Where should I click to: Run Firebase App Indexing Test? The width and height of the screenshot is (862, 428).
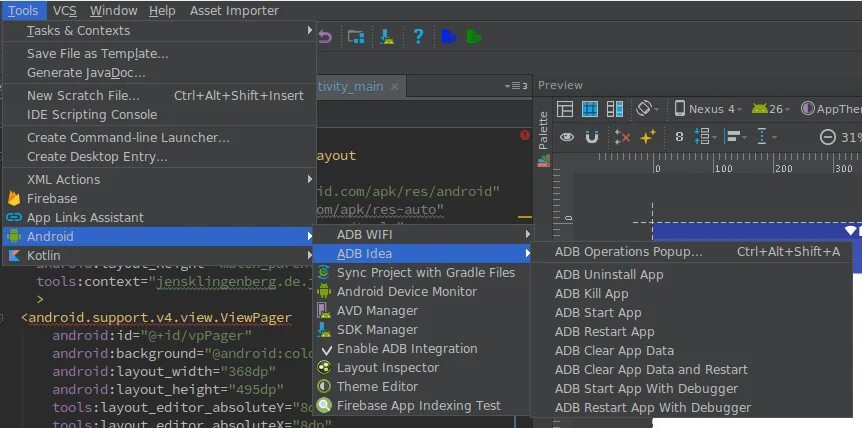click(422, 406)
